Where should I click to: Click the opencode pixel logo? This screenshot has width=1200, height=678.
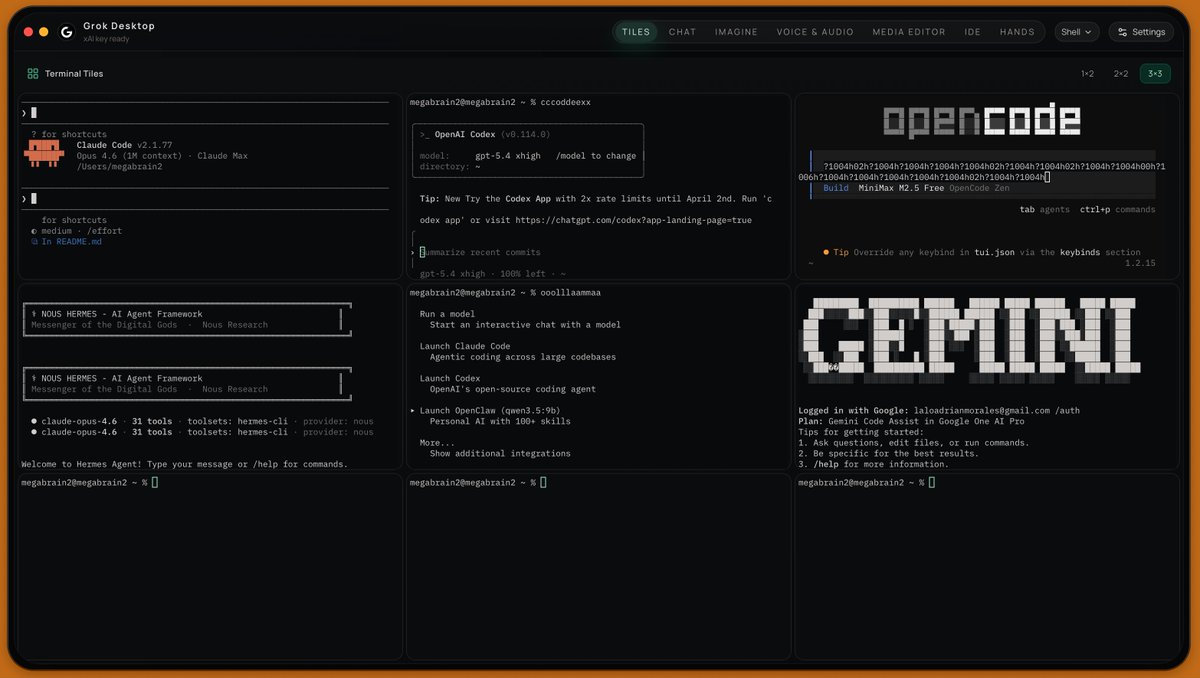981,120
